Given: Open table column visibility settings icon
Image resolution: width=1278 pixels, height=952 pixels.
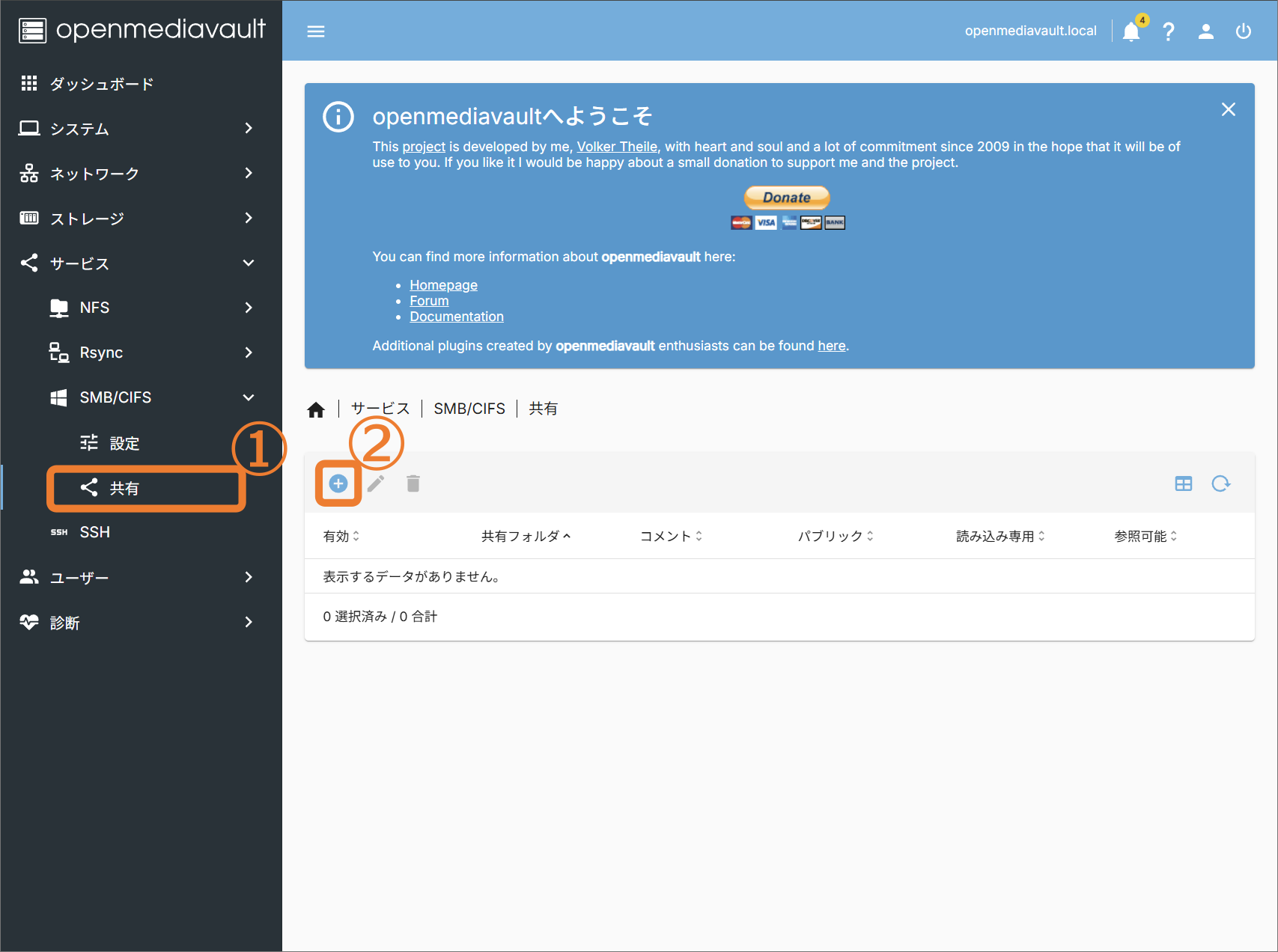Looking at the screenshot, I should point(1184,483).
